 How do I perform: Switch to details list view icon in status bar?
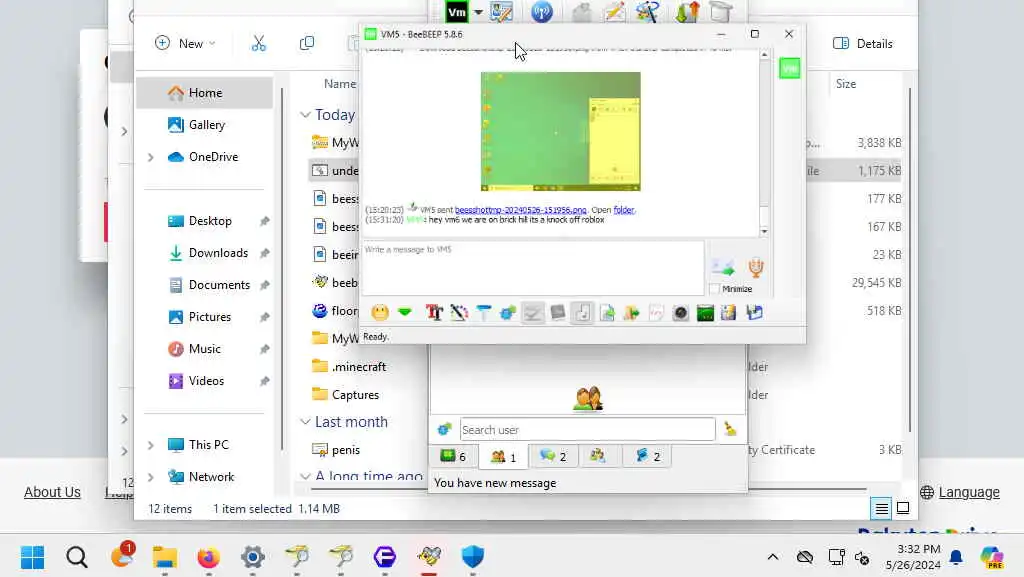point(882,508)
